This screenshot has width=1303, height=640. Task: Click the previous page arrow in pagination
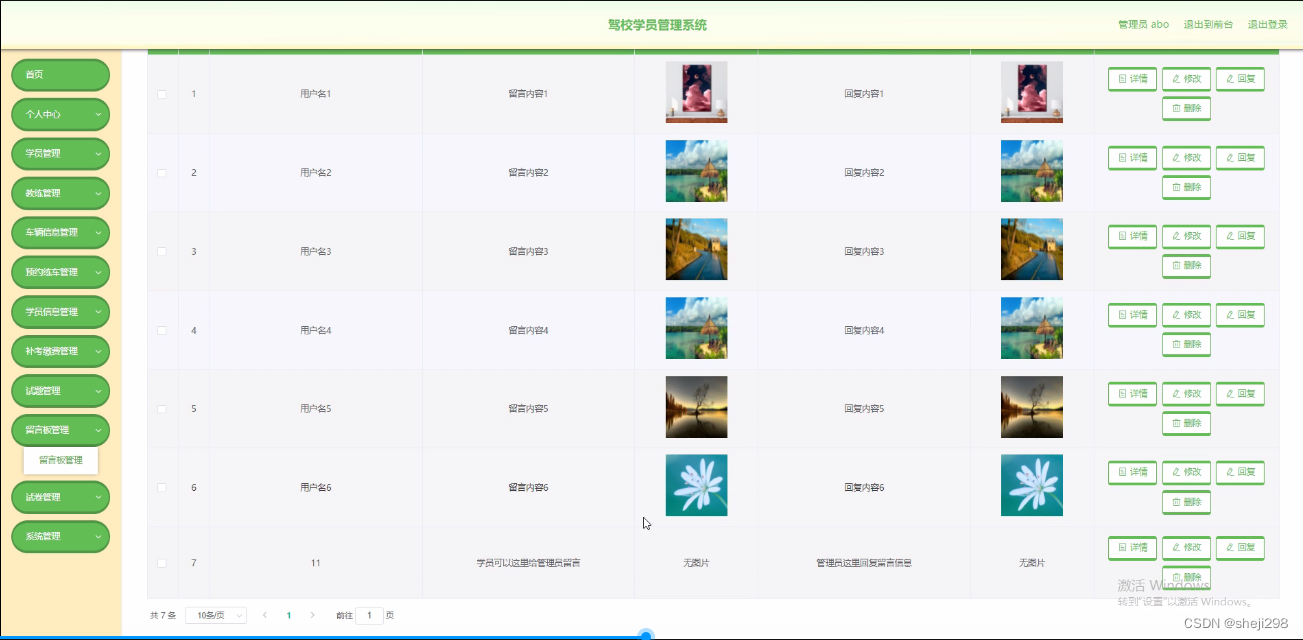point(264,615)
